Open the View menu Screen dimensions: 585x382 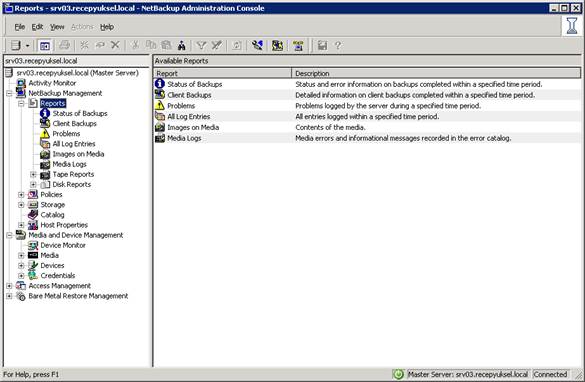(57, 27)
